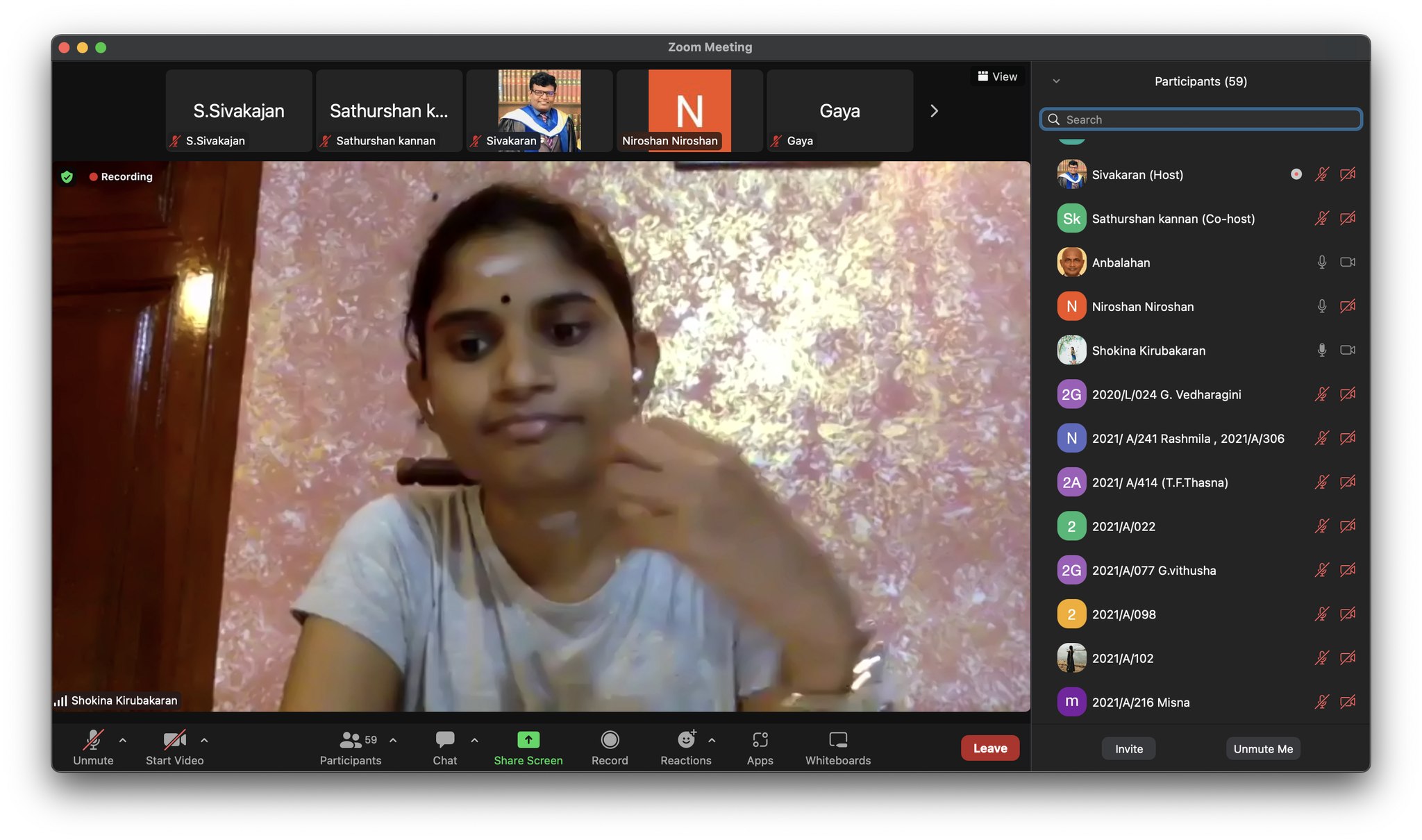Open the Apps icon
The image size is (1422, 840).
(760, 740)
